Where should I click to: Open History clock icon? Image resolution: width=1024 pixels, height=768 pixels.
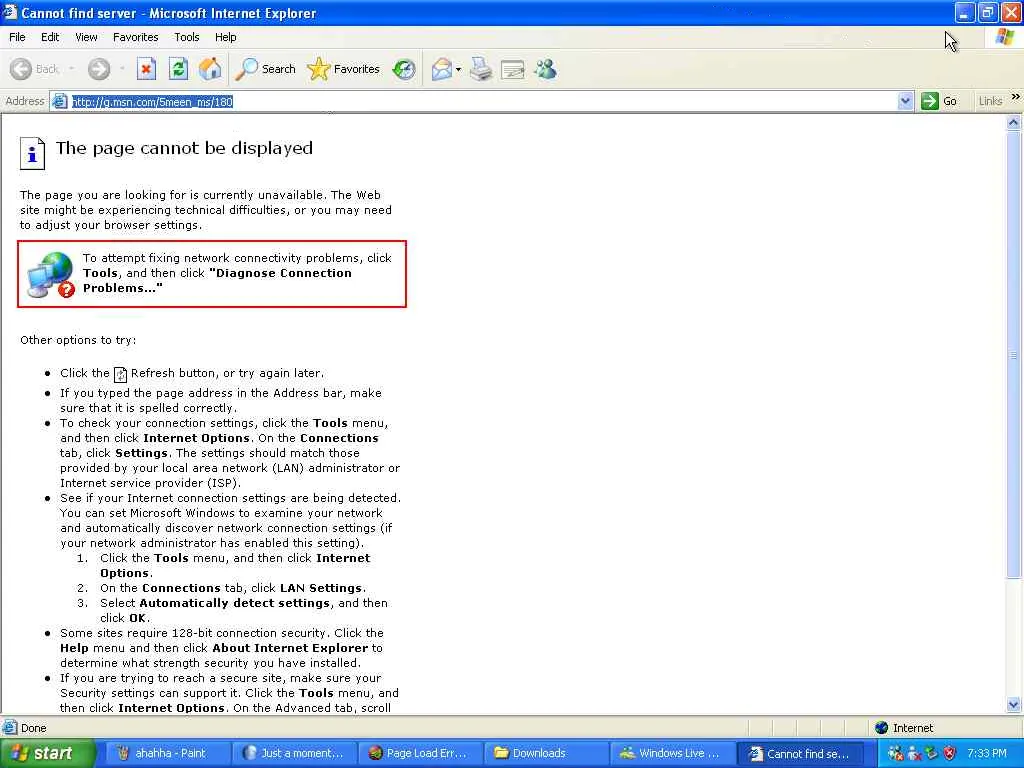point(404,69)
